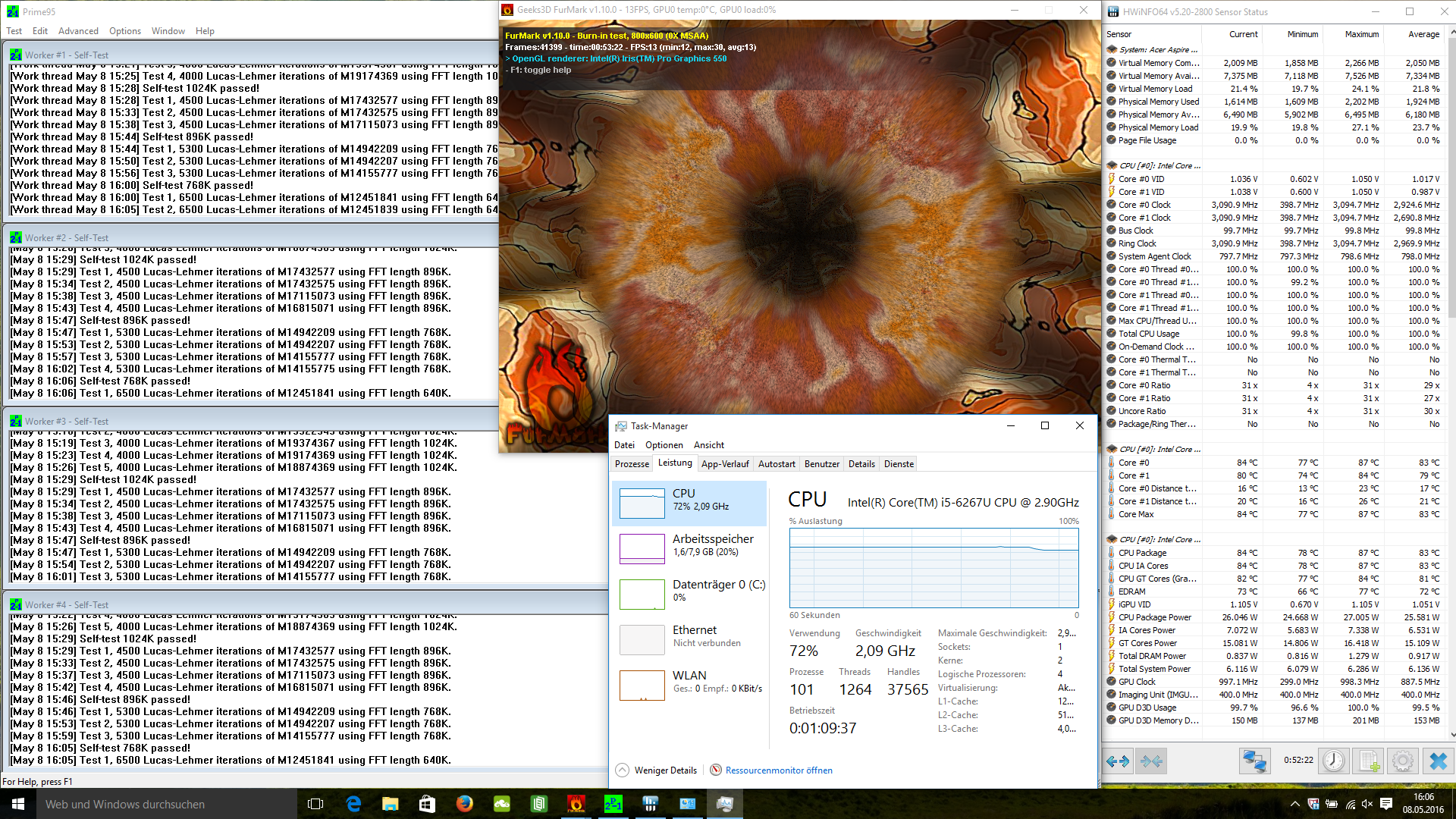Screen dimensions: 1456x819
Task: Collapse Task-Manager with Weniger Details chevron
Action: click(622, 770)
